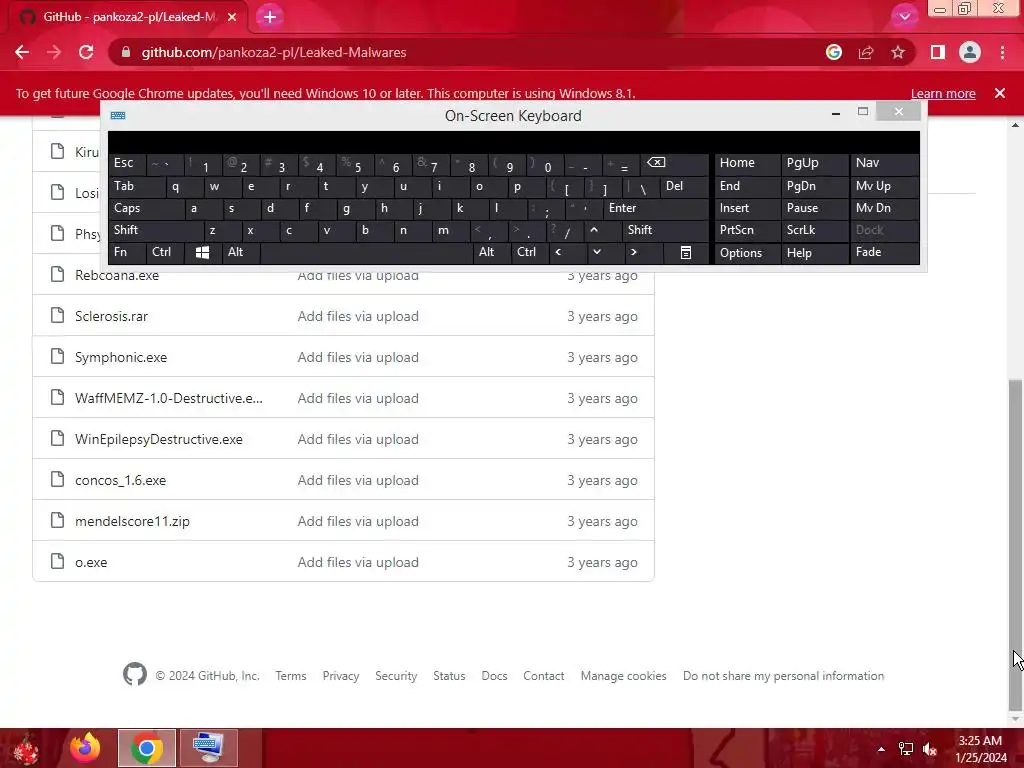
Task: Click the page vertical scrollbar thumb
Action: pyautogui.click(x=1015, y=545)
